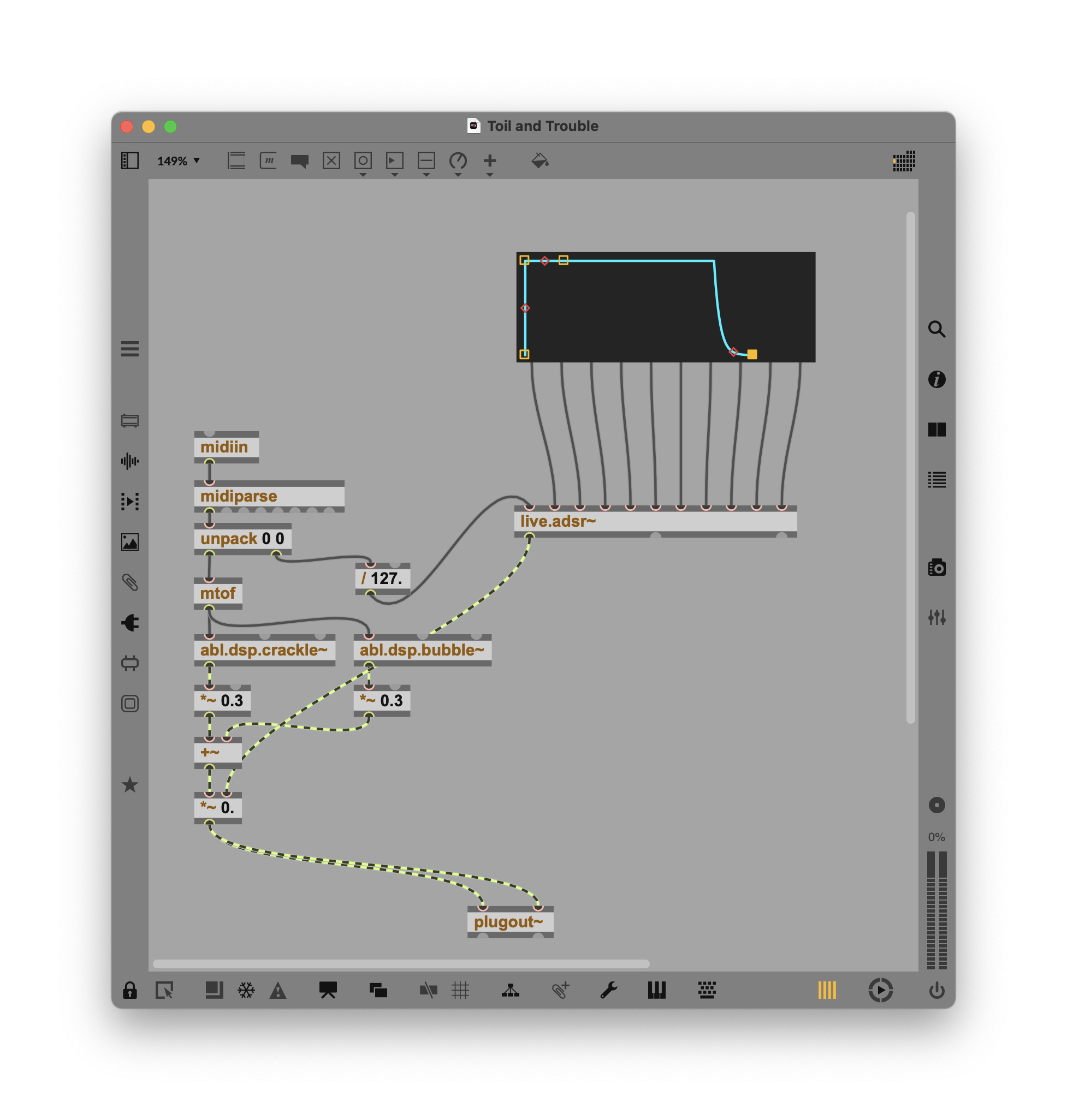
Task: Toggle the grid display icon
Action: point(460,991)
